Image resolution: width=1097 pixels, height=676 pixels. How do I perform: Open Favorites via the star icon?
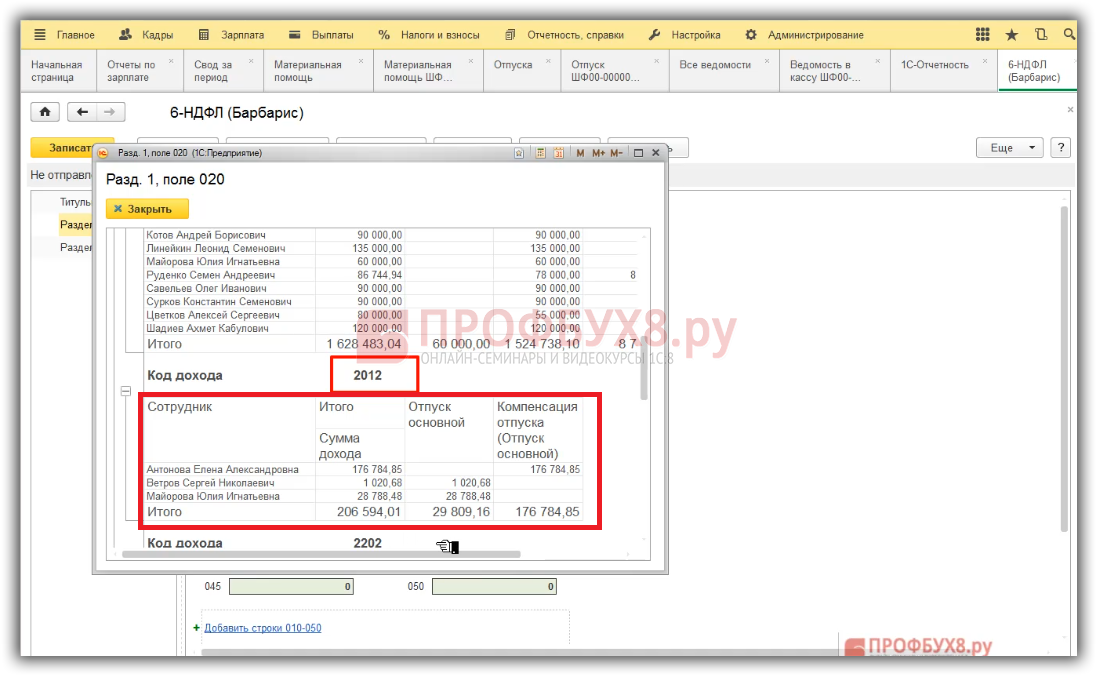pos(1012,35)
